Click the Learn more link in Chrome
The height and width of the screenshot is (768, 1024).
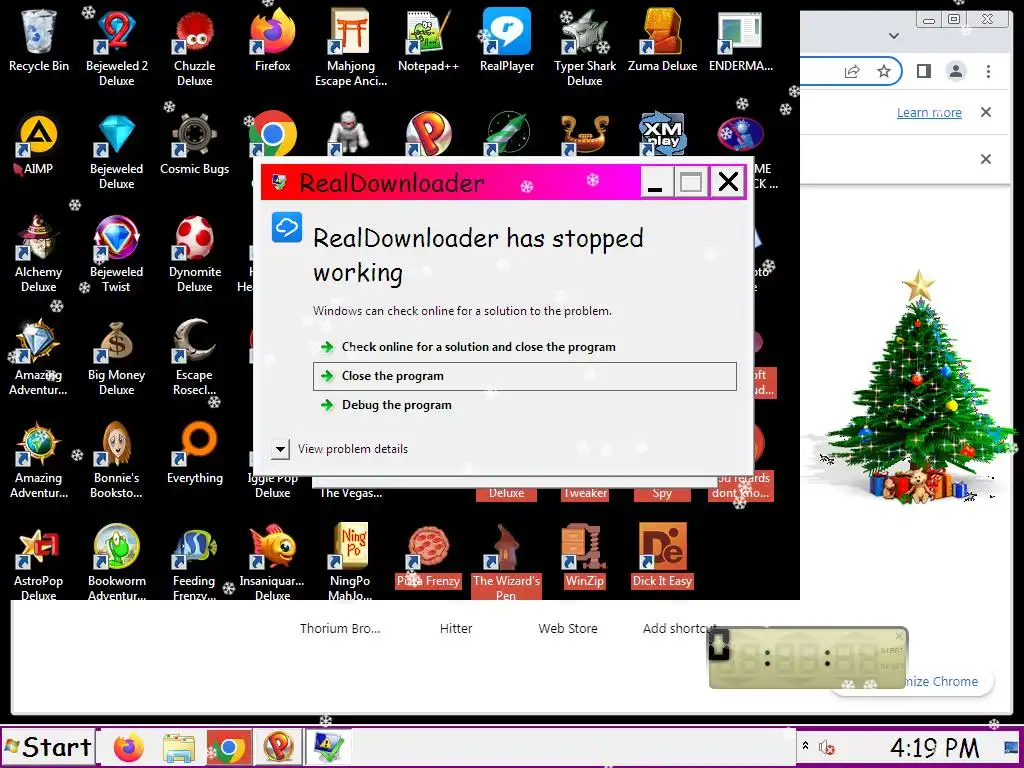click(x=929, y=112)
